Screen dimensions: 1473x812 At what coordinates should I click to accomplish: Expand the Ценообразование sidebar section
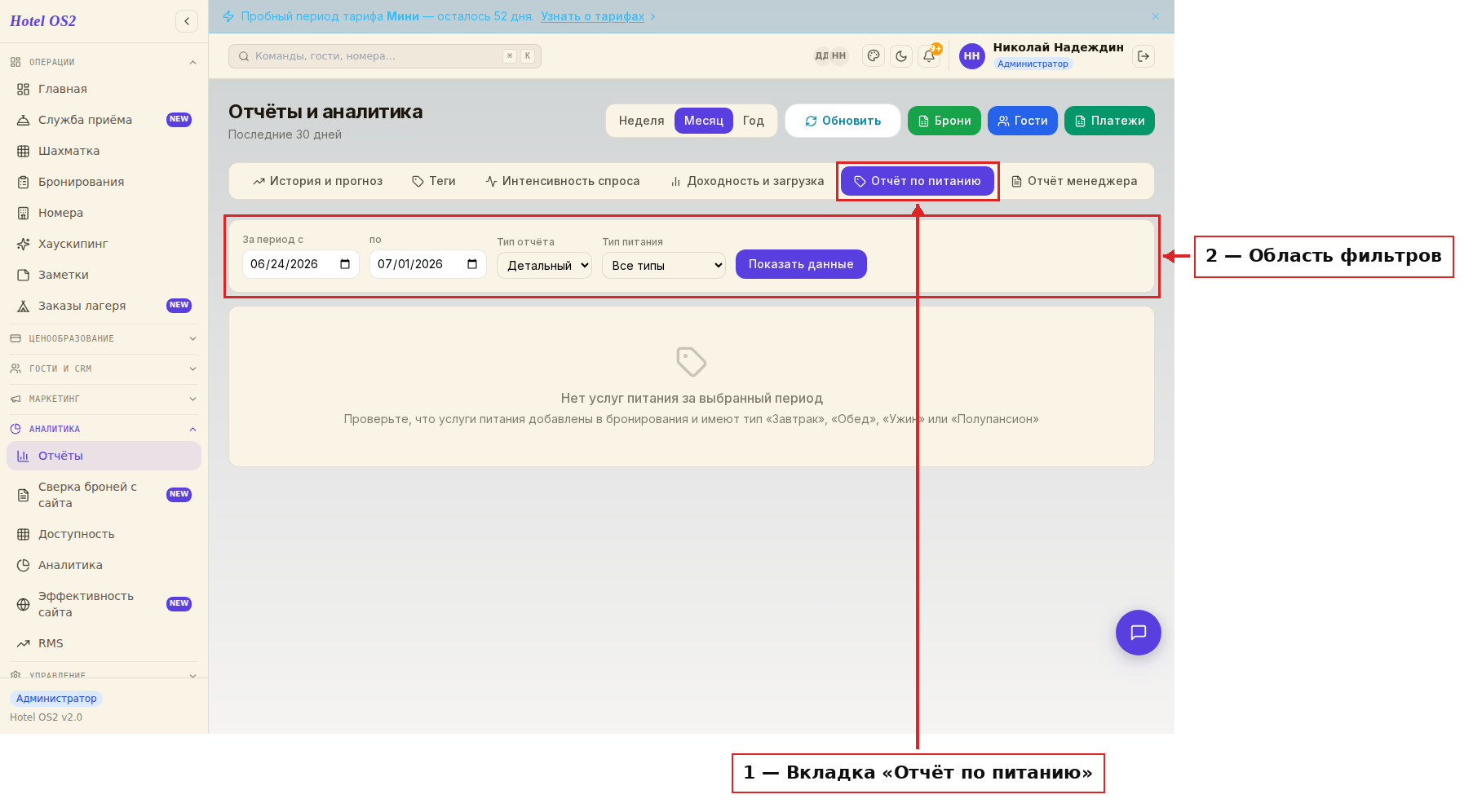[x=104, y=338]
